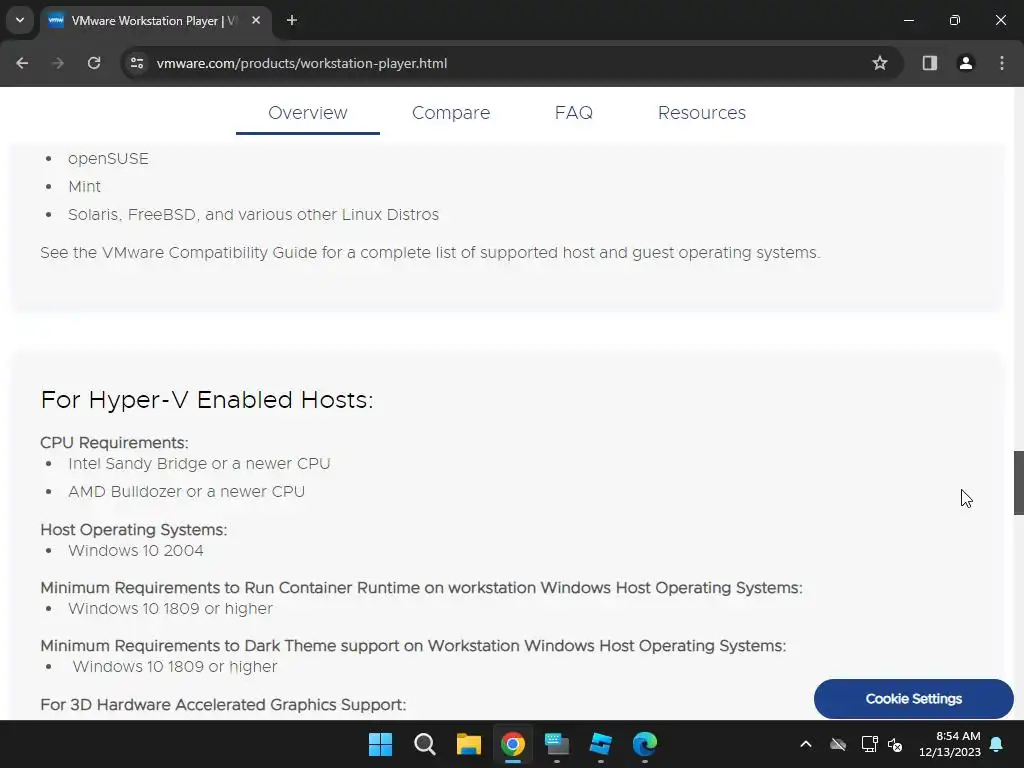Switch to the Overview tab
Screen dimensions: 1024x768
pos(308,113)
